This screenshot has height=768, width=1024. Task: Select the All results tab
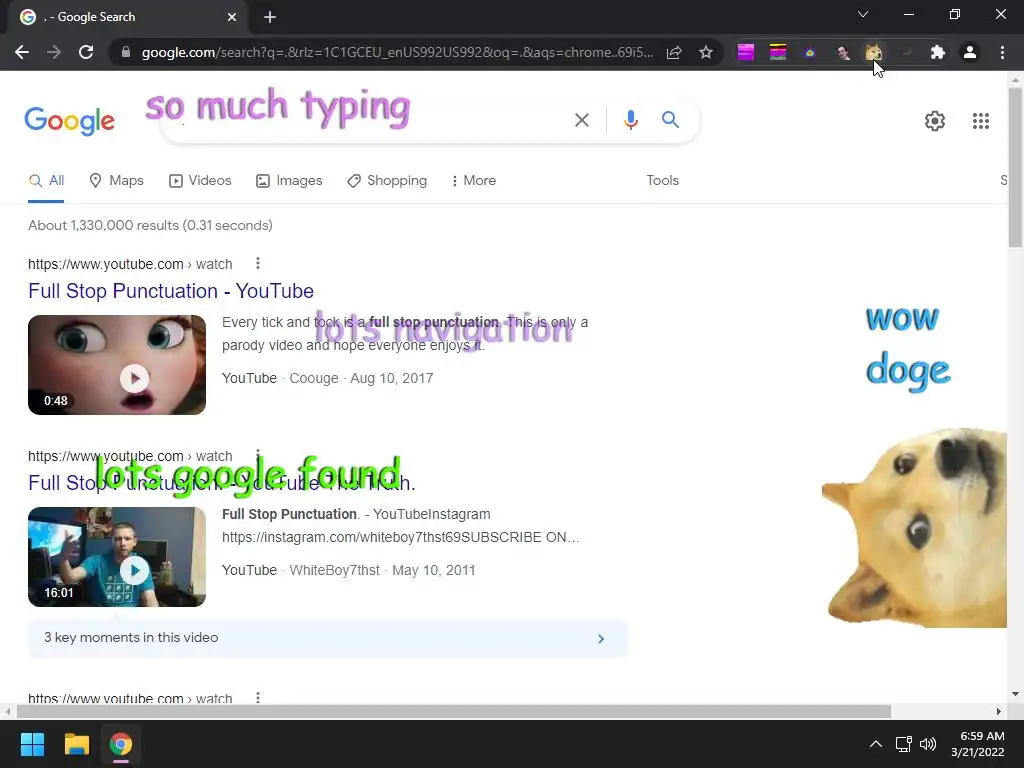tap(46, 181)
